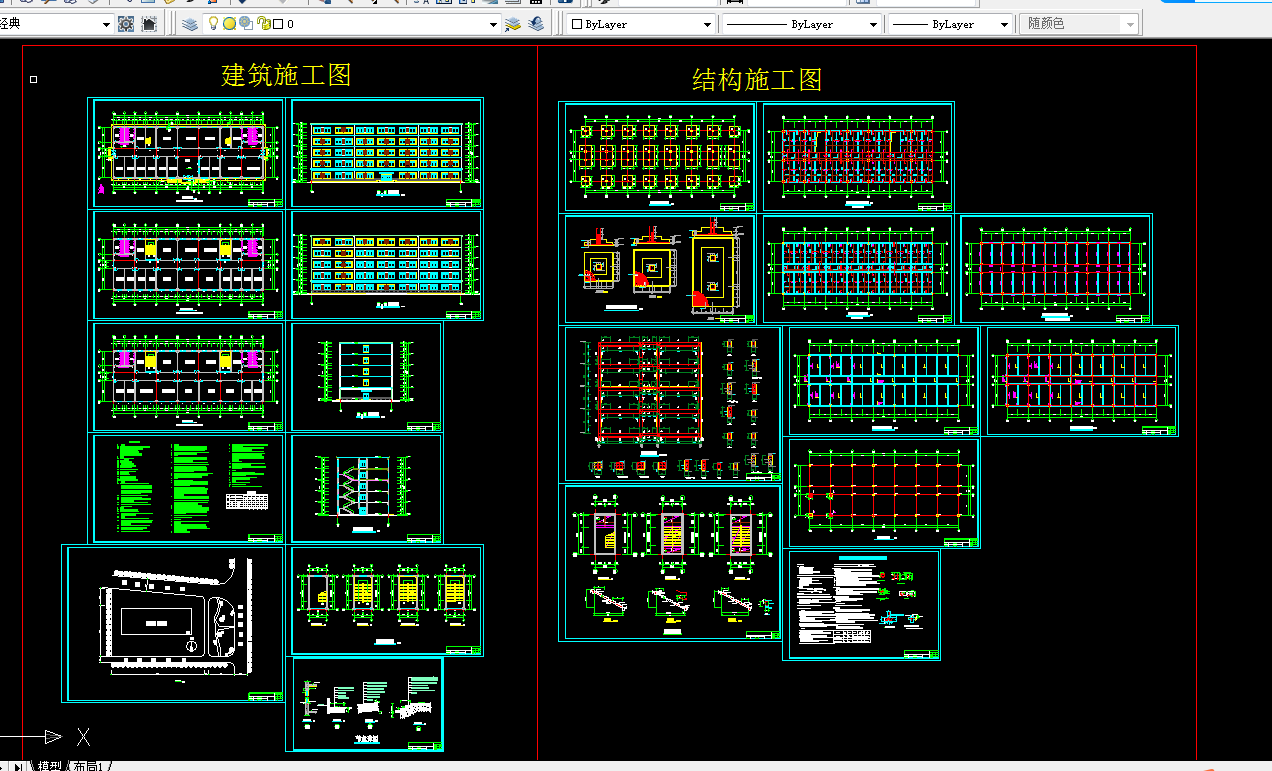Toggle freeze/thaw sun icon for layer 0
The width and height of the screenshot is (1272, 771).
coord(229,24)
